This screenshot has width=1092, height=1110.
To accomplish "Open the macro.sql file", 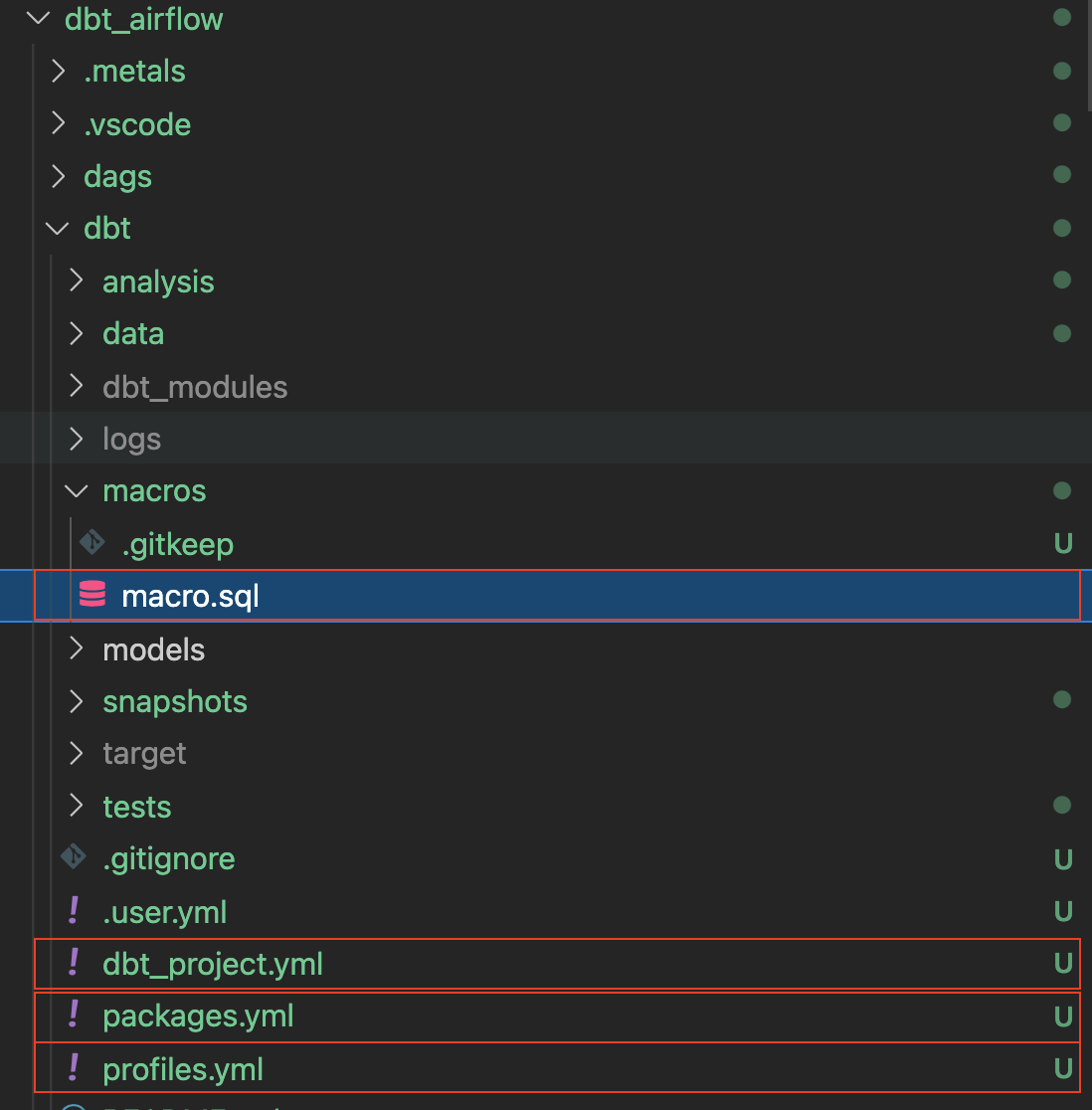I will coord(190,596).
